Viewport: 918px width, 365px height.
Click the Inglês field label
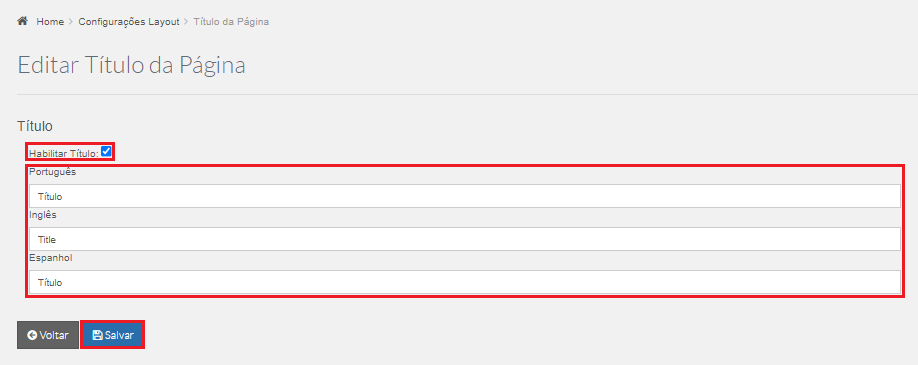click(x=43, y=215)
